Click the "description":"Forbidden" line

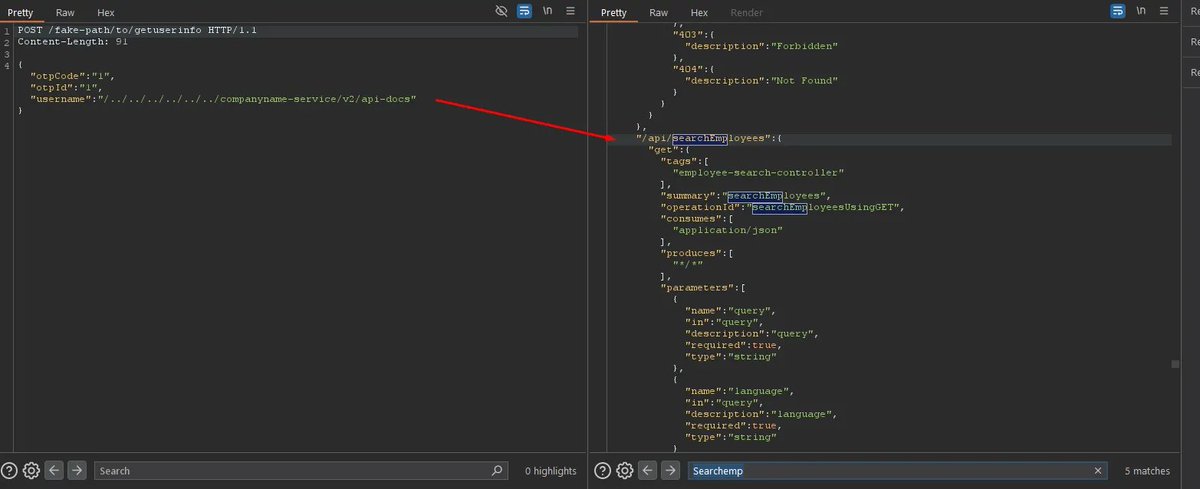(761, 46)
